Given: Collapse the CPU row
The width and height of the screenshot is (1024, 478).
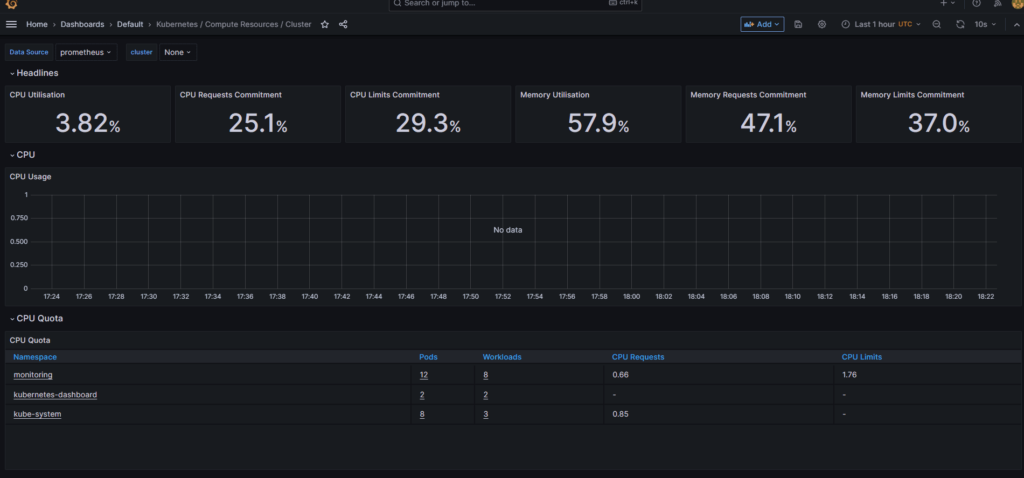Looking at the screenshot, I should (x=22, y=155).
